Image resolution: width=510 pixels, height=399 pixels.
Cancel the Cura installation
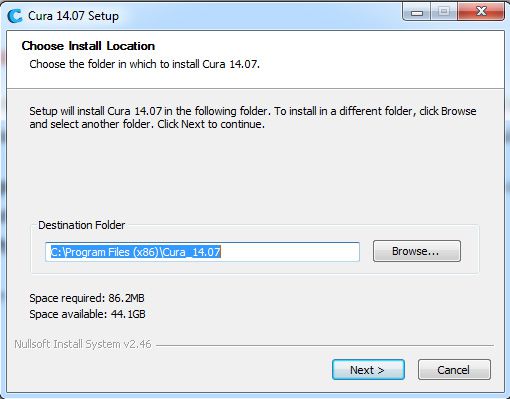click(454, 369)
